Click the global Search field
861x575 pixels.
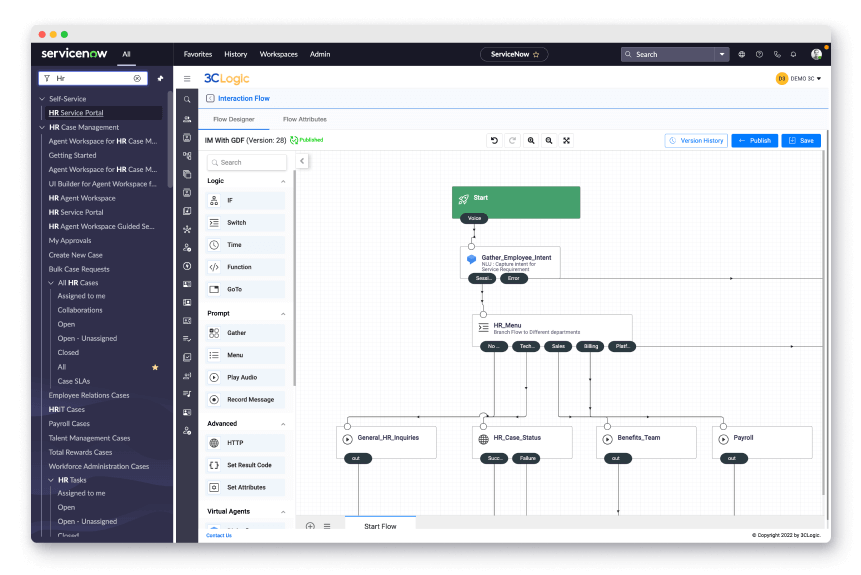[668, 54]
